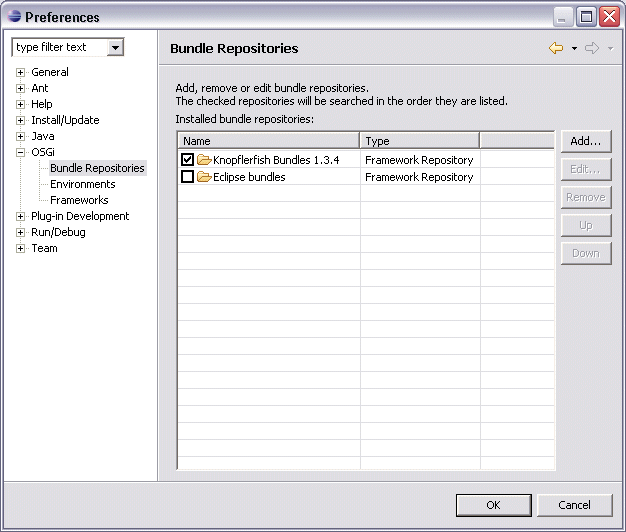Collapse the OSGi tree node
Viewport: 626px width, 532px height.
[x=20, y=152]
